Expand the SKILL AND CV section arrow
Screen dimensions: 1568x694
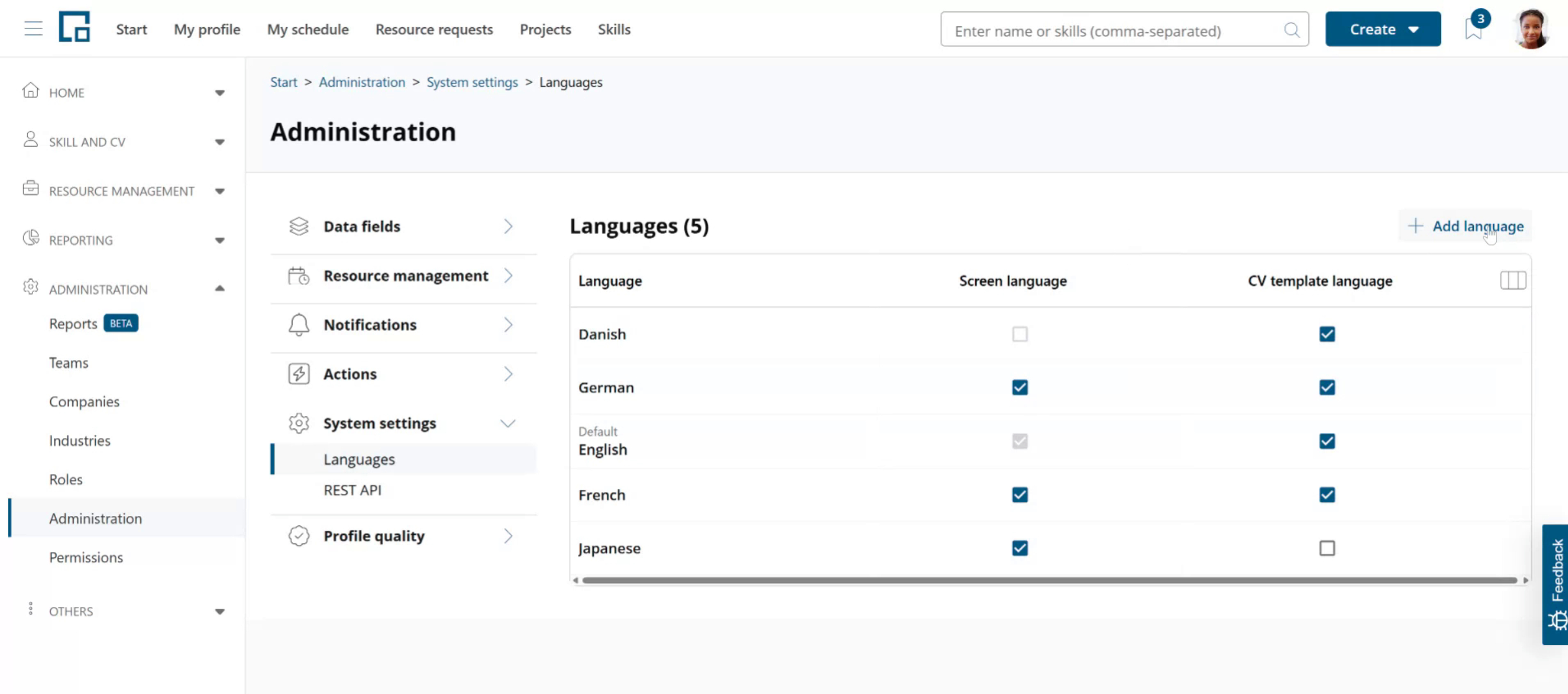pyautogui.click(x=220, y=142)
